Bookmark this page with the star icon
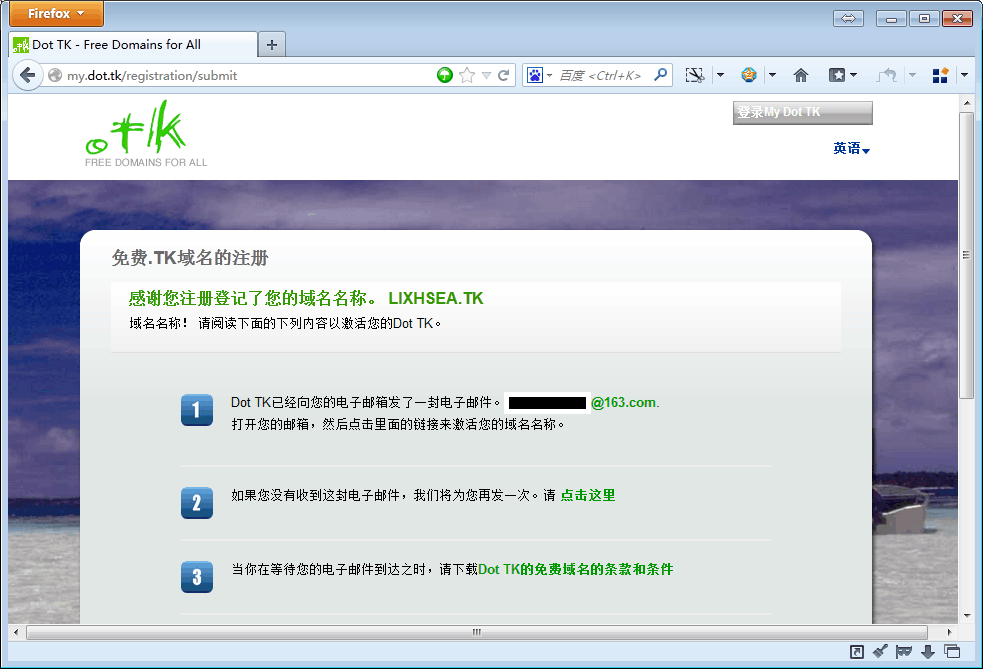The width and height of the screenshot is (983, 669). 466,75
